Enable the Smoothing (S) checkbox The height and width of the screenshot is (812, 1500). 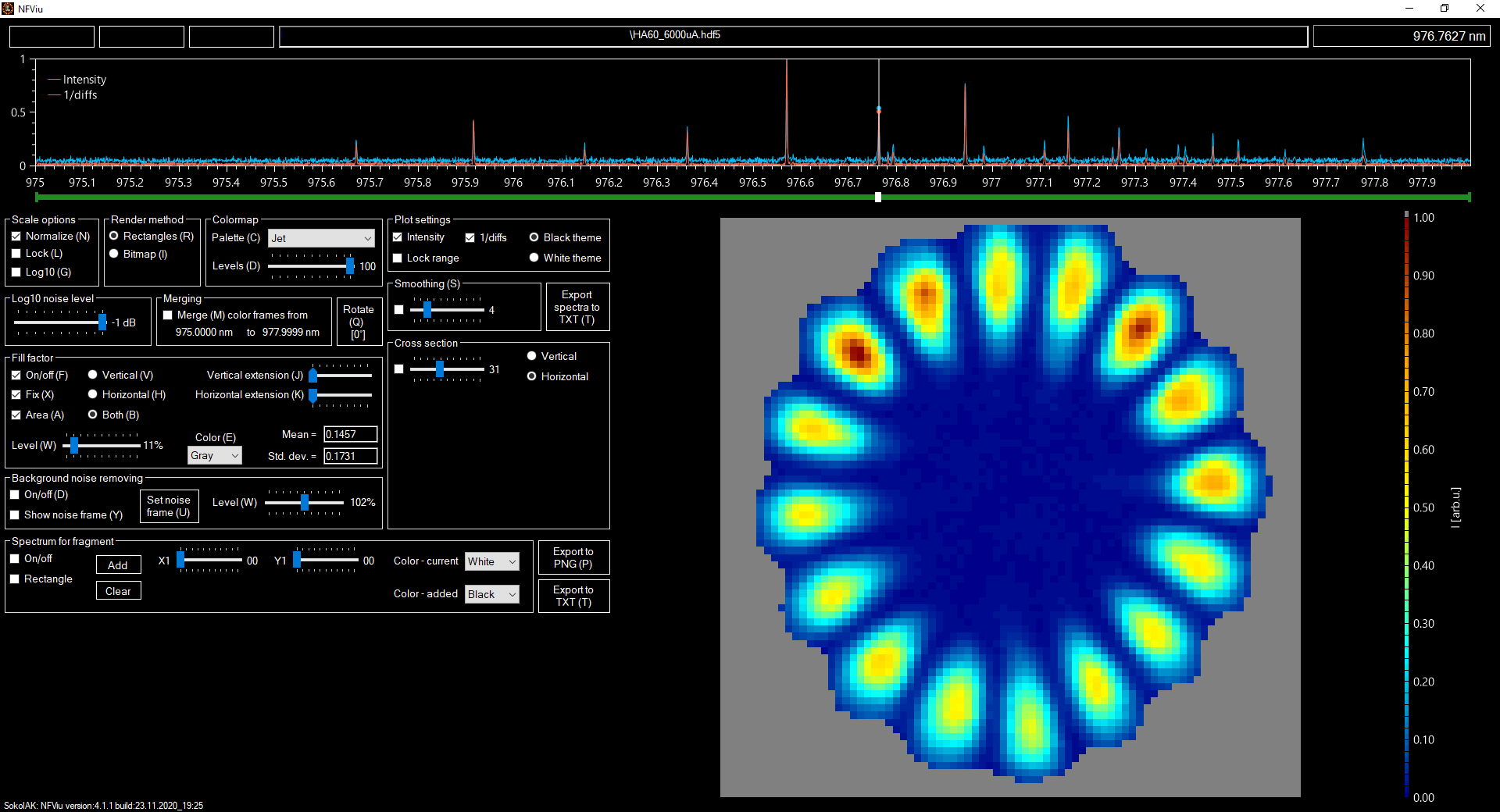399,310
